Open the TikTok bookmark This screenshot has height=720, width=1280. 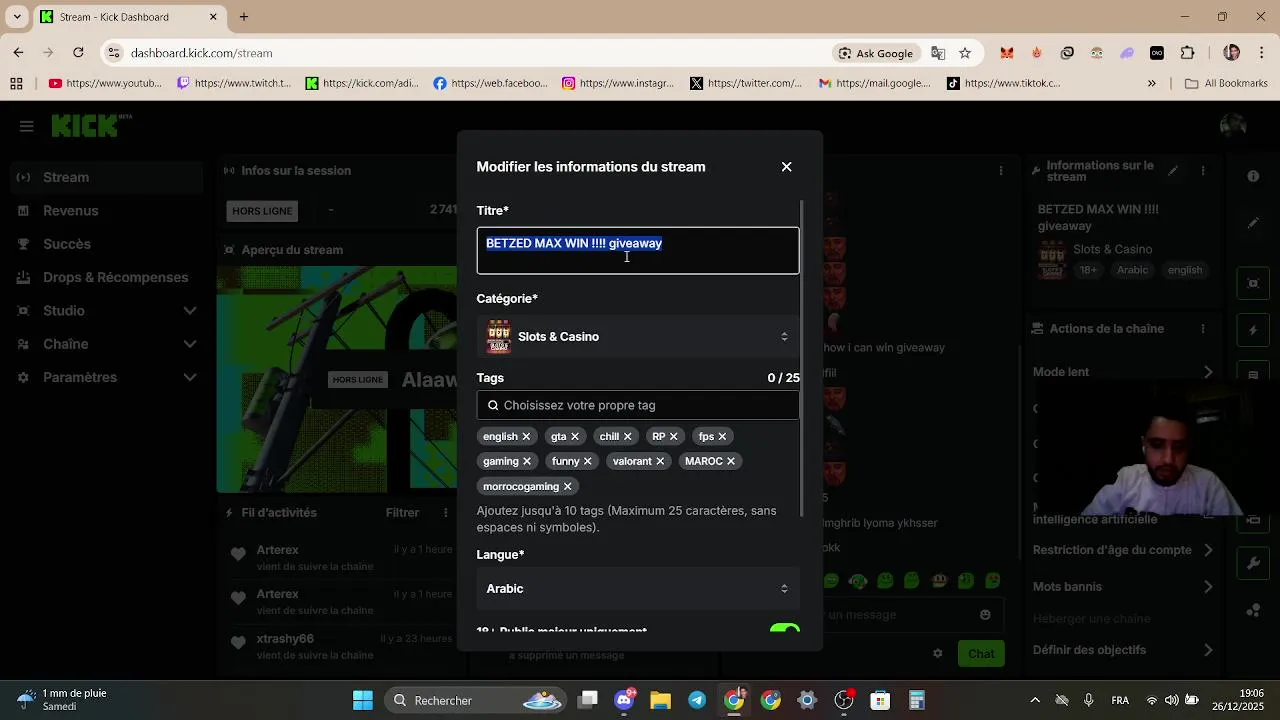1004,84
